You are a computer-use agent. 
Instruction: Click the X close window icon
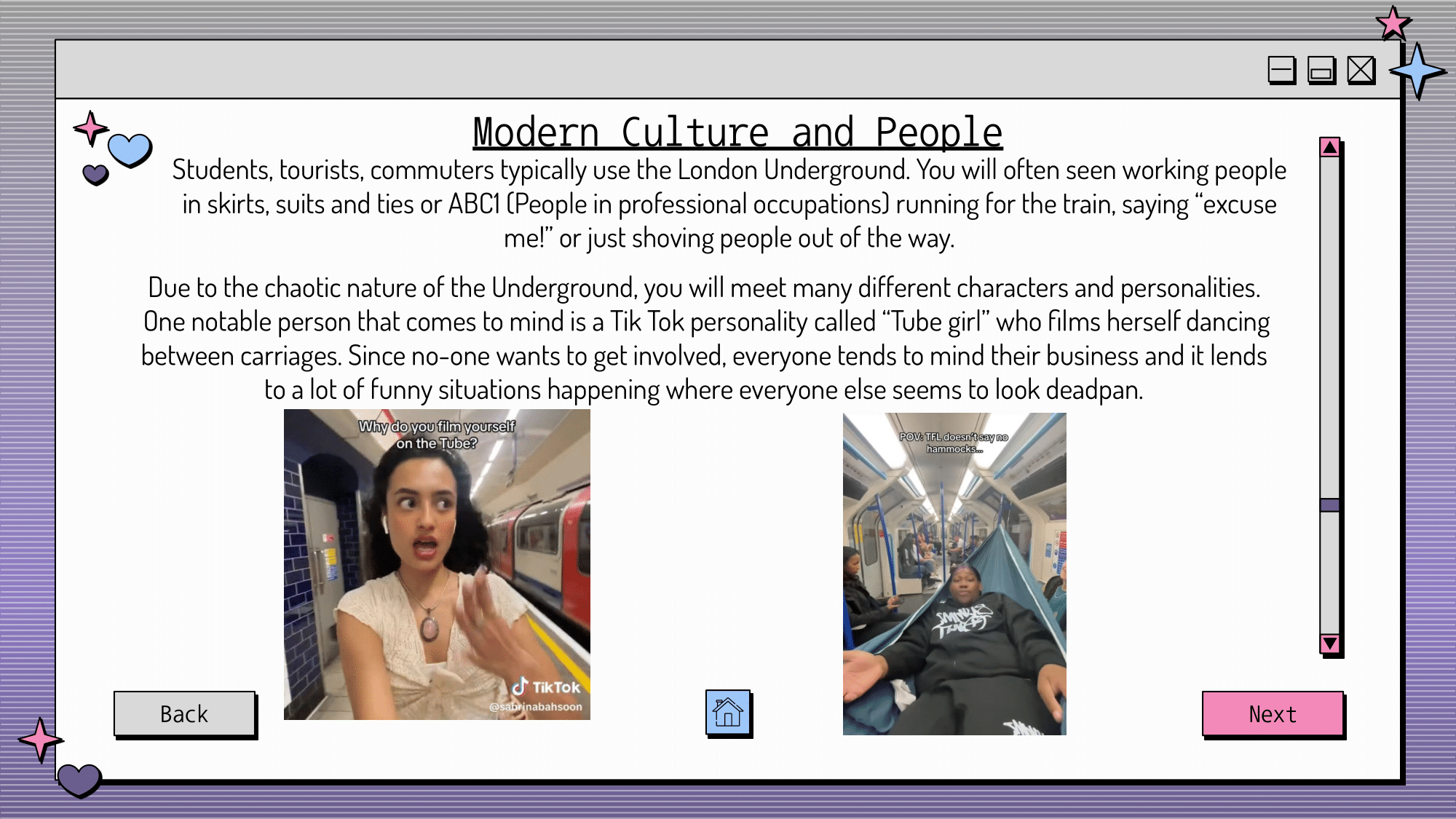click(1361, 71)
